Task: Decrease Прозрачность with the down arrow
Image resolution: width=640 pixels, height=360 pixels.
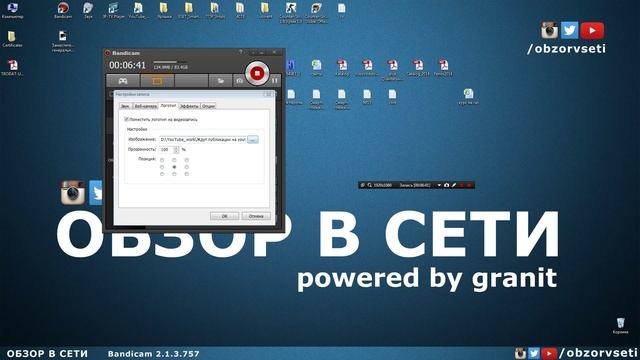Action: pos(176,151)
